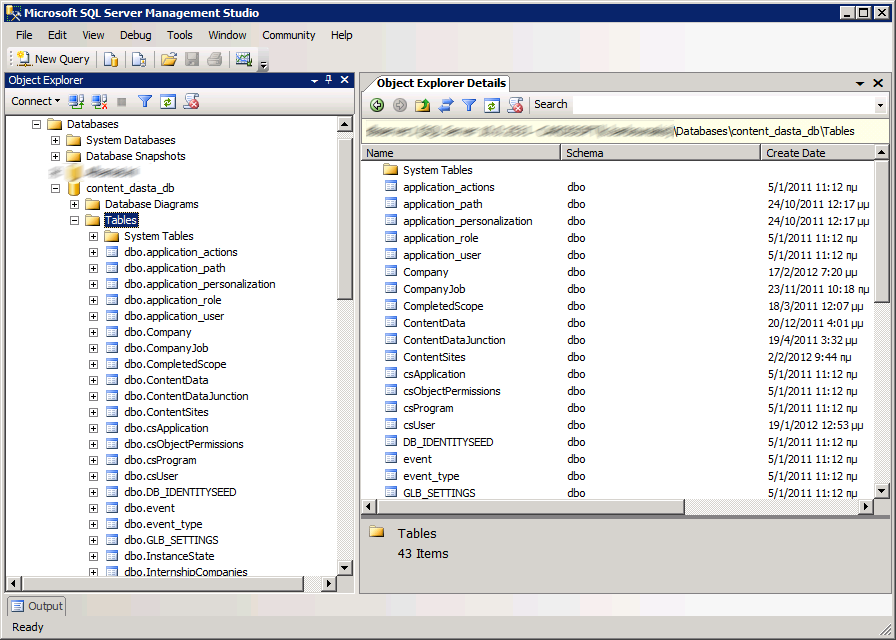
Task: Open the Details pane tab list dropdown
Action: click(x=859, y=83)
